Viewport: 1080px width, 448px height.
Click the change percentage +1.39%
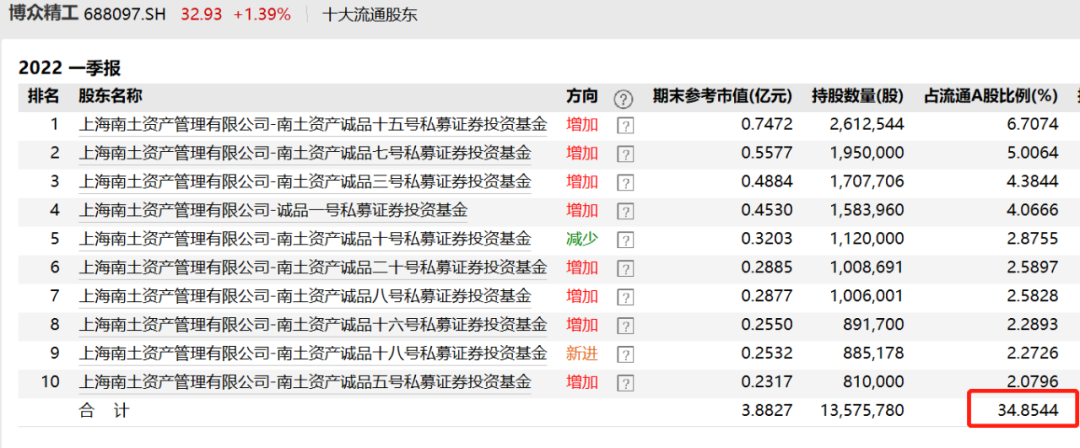[x=262, y=14]
